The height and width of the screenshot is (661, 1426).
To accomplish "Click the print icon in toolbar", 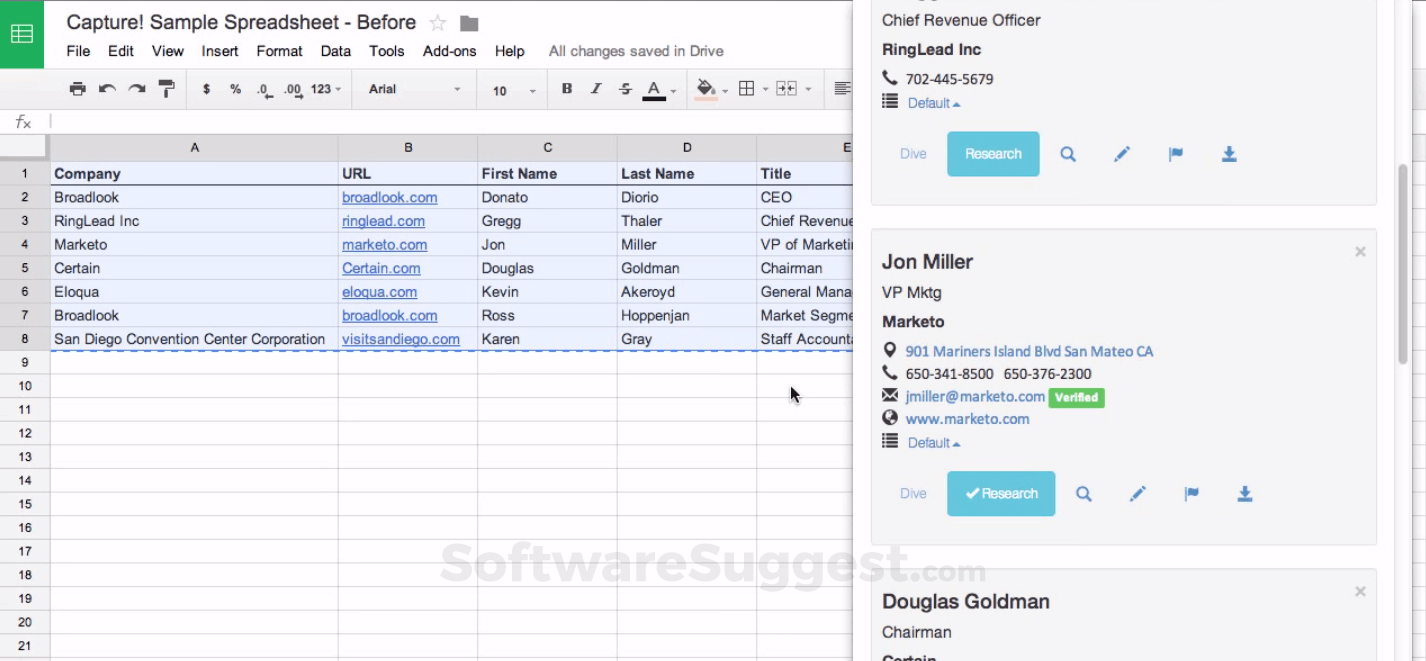I will (77, 89).
